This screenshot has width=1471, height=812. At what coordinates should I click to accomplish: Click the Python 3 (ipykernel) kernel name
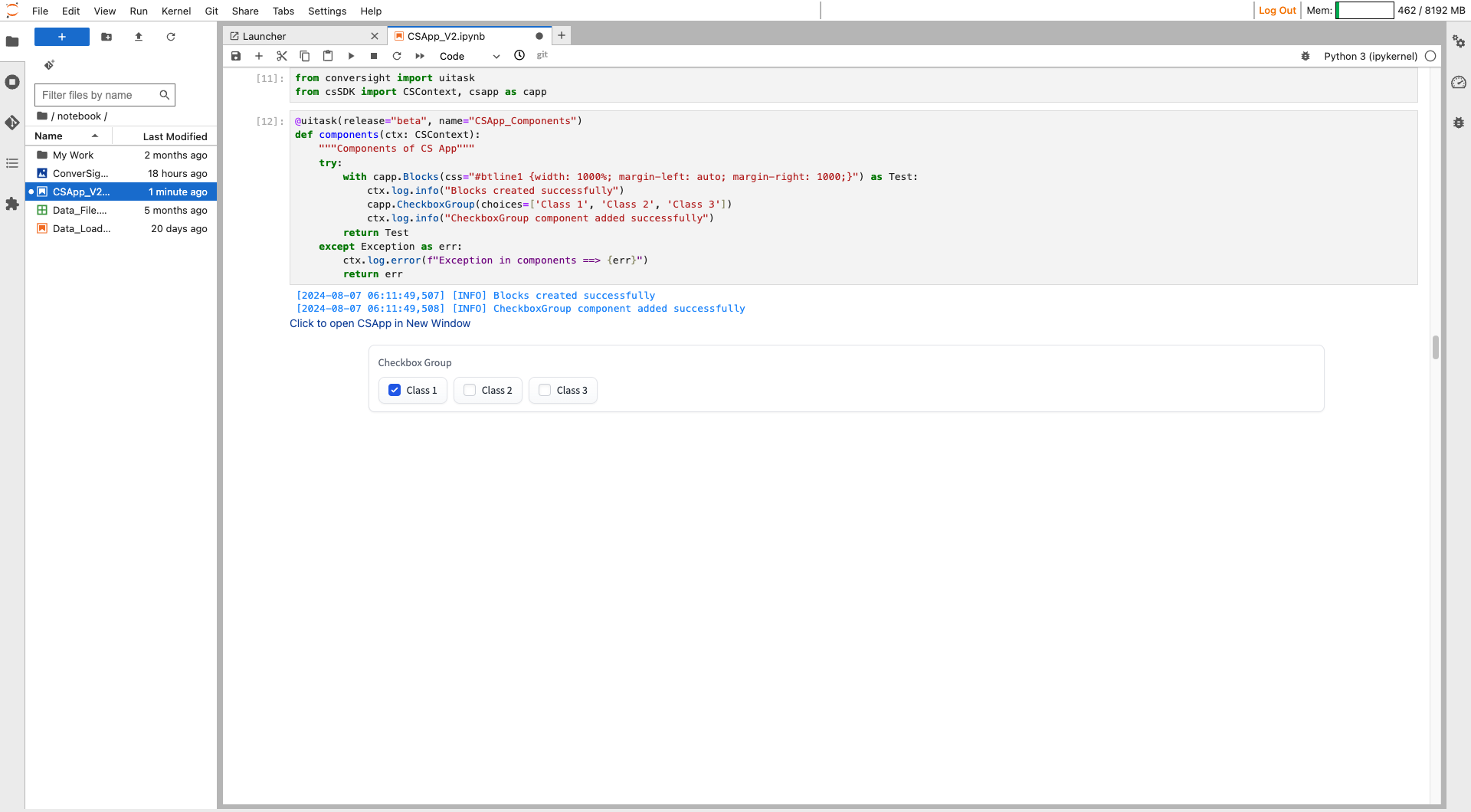[x=1371, y=56]
